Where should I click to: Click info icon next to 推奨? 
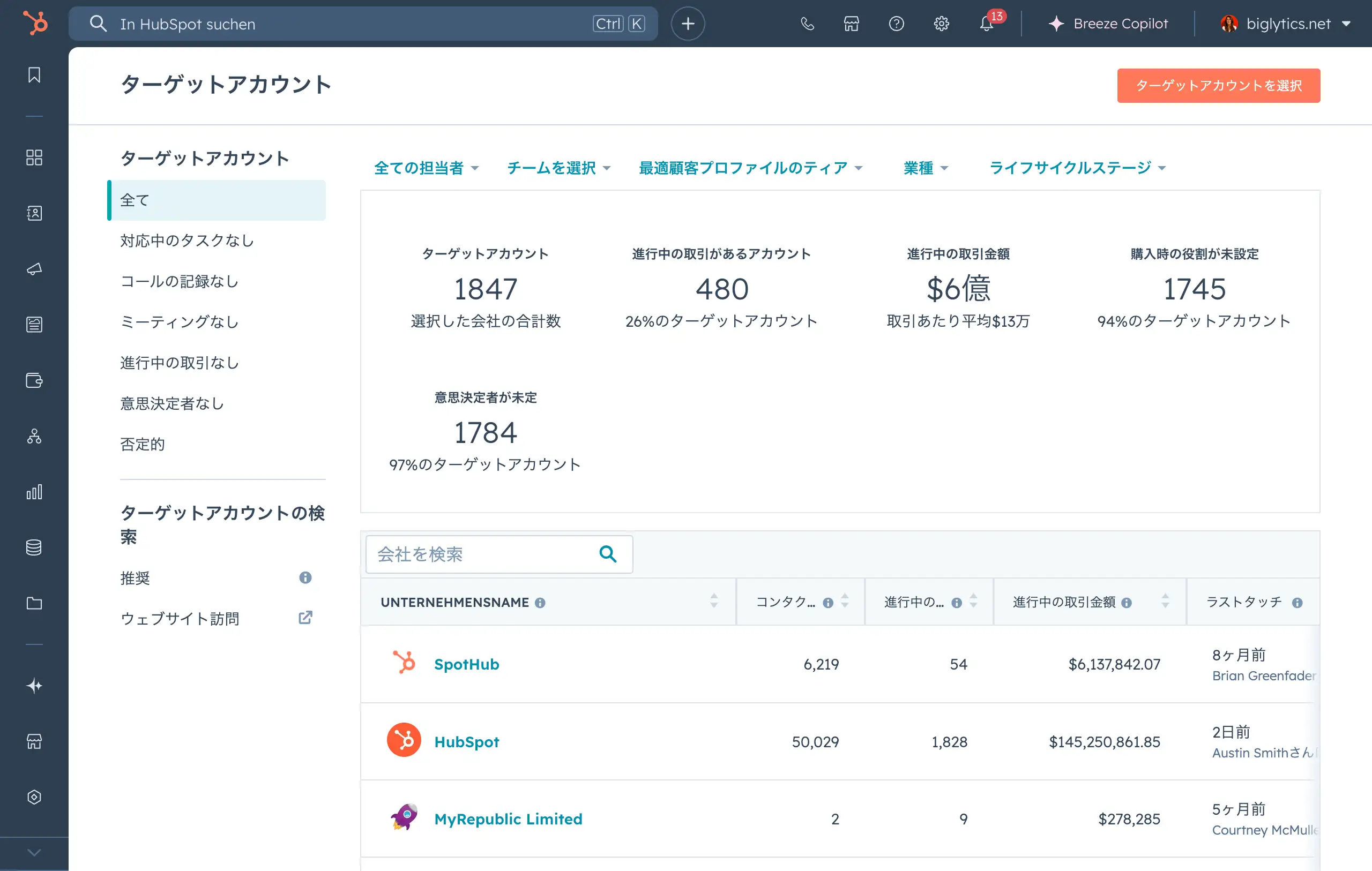click(x=305, y=577)
